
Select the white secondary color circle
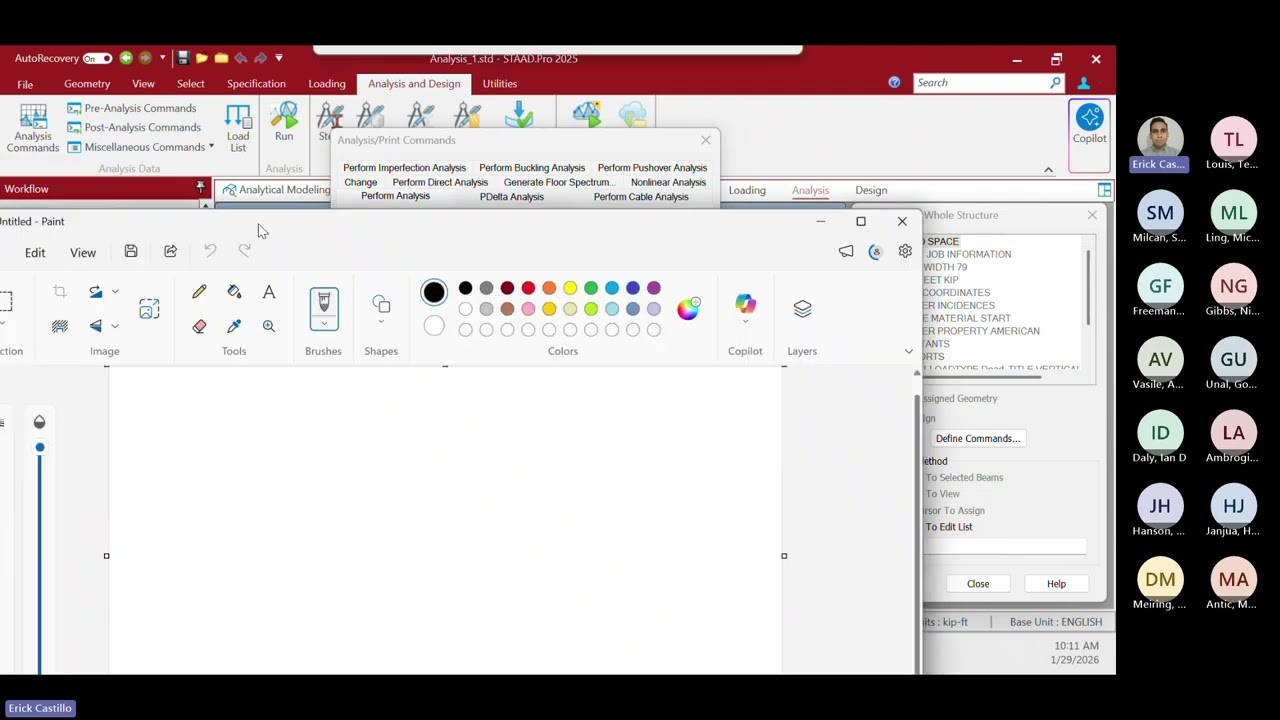pos(434,326)
